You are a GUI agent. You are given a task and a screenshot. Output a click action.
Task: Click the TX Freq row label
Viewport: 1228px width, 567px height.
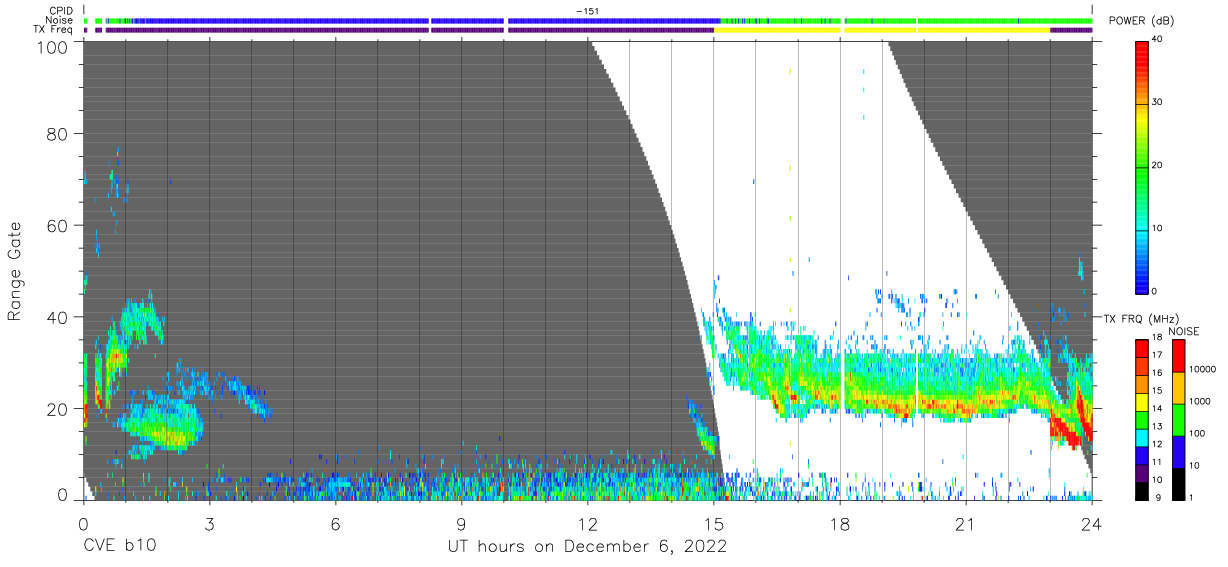click(x=55, y=29)
